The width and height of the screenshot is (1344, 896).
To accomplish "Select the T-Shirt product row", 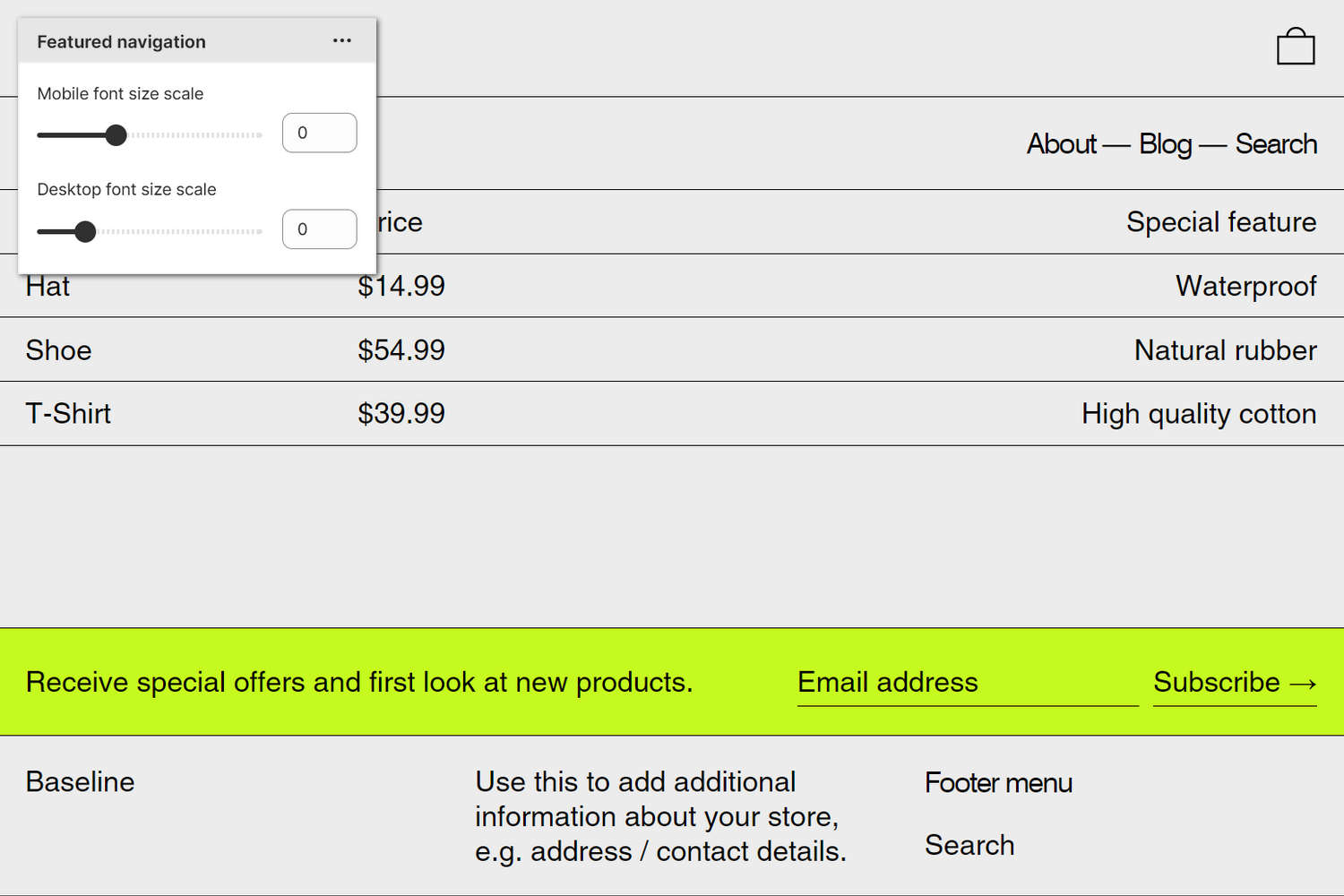I will (68, 413).
